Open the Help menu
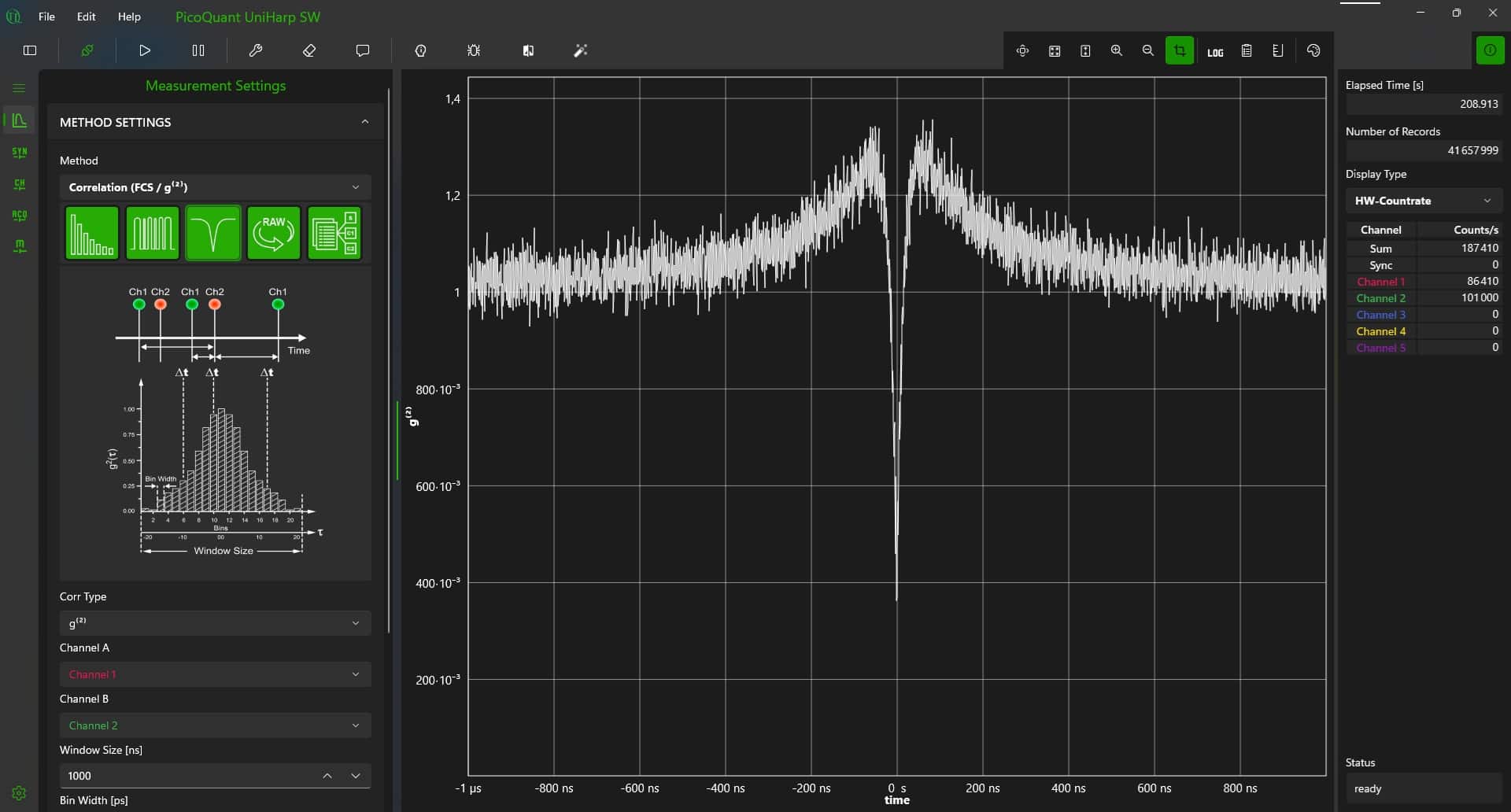Screen dimensions: 1511x812 click(128, 17)
